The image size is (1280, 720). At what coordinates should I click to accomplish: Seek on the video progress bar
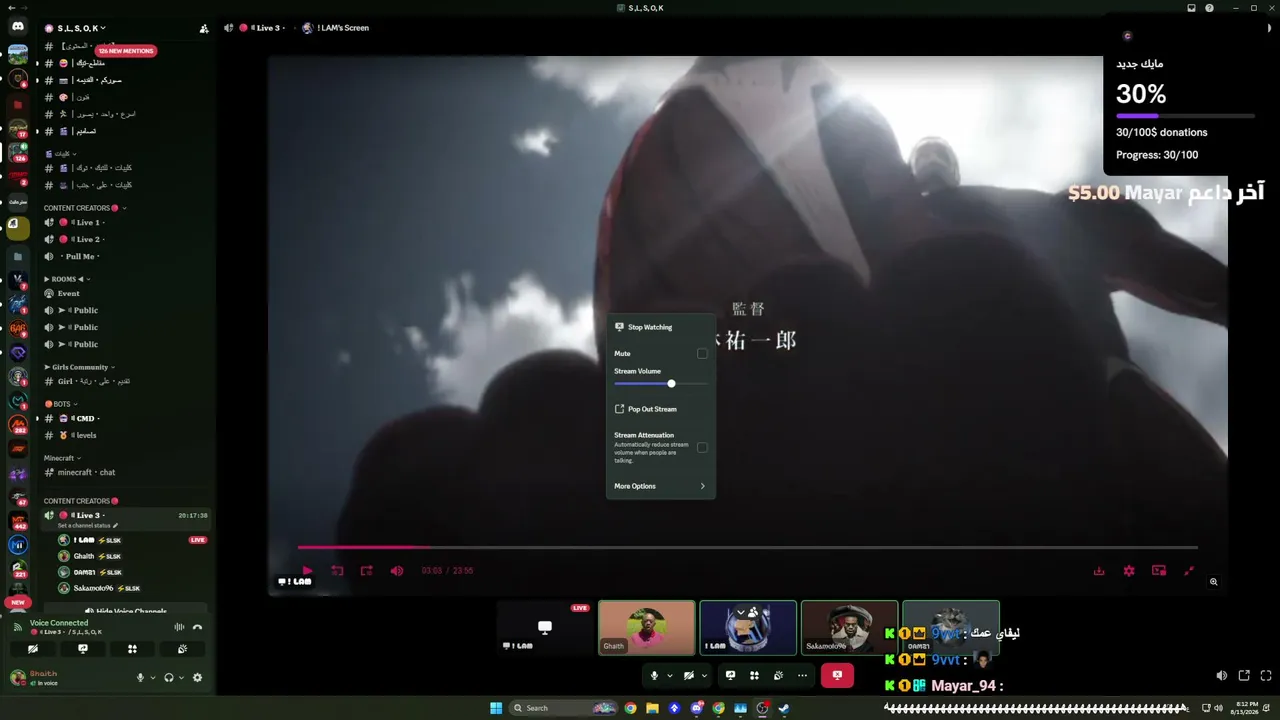pyautogui.click(x=747, y=547)
